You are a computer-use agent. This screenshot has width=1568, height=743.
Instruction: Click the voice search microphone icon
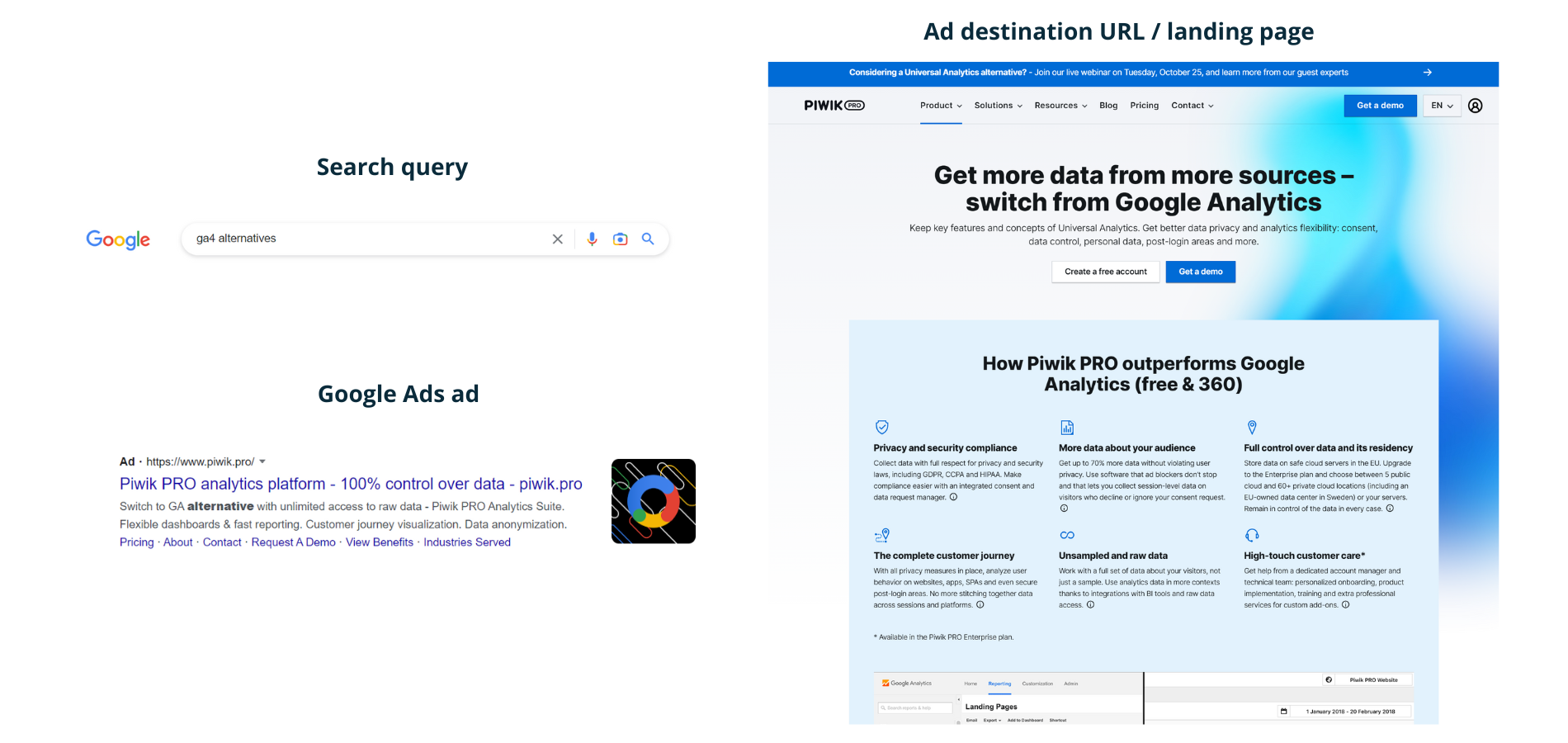tap(592, 239)
